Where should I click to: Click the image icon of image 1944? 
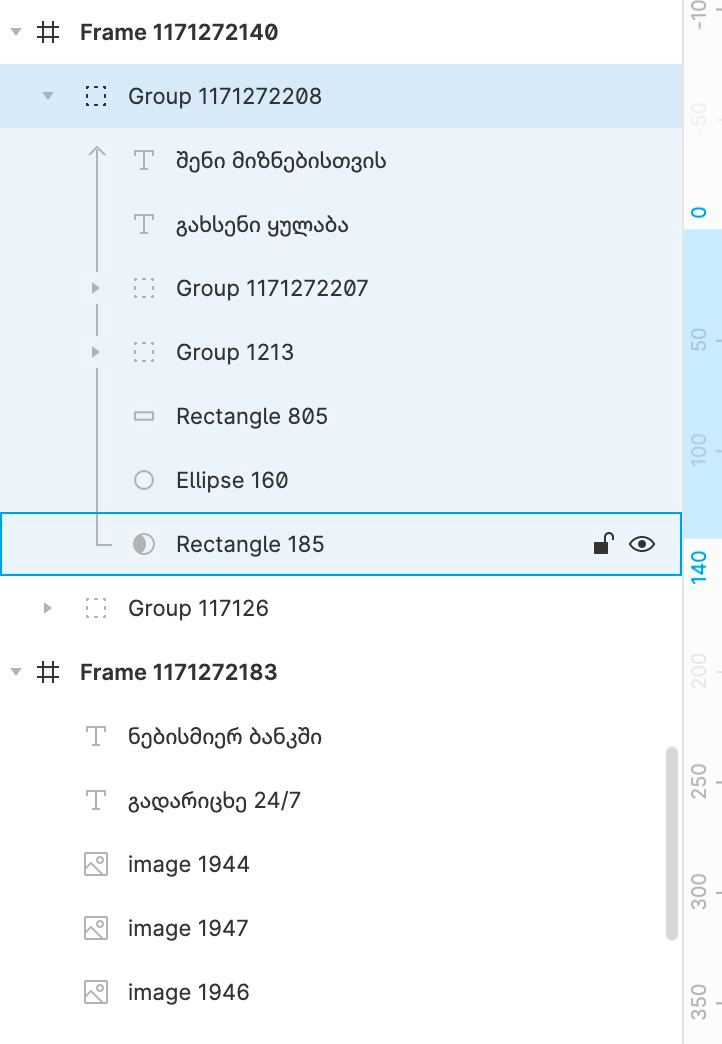(96, 864)
